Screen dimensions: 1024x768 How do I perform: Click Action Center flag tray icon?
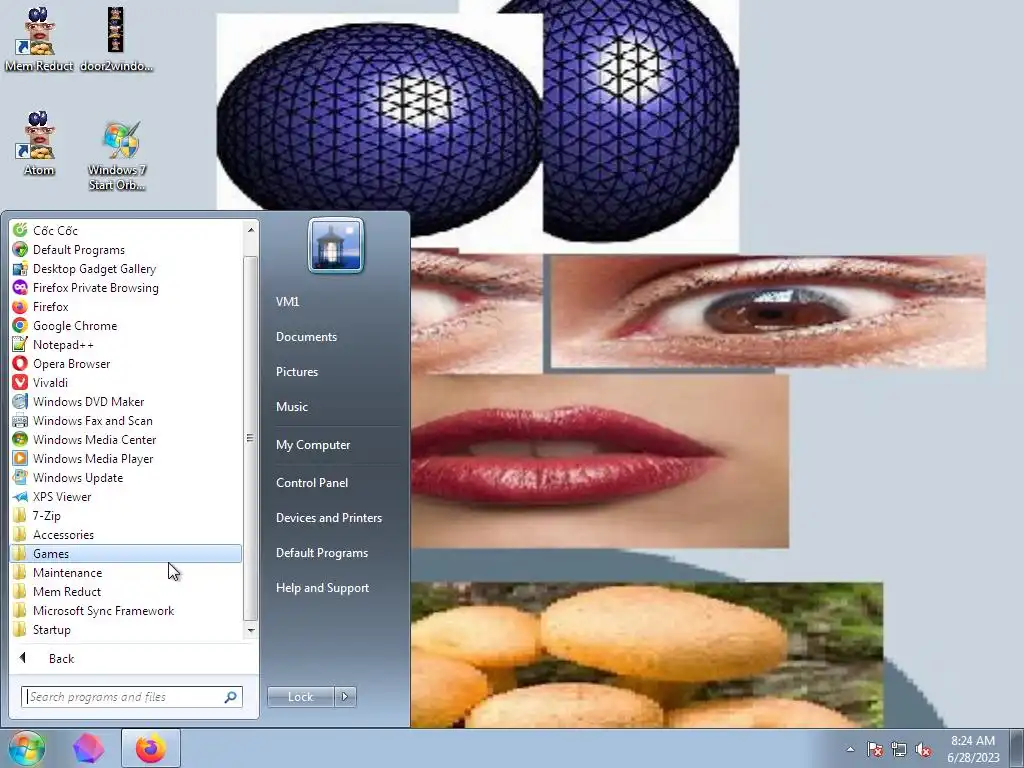tap(874, 749)
